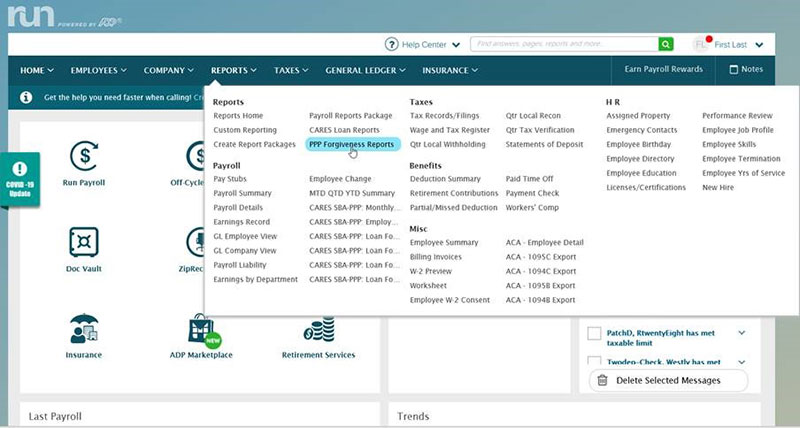This screenshot has height=428, width=800.
Task: Open the First Last user dropdown arrow
Action: pos(759,45)
